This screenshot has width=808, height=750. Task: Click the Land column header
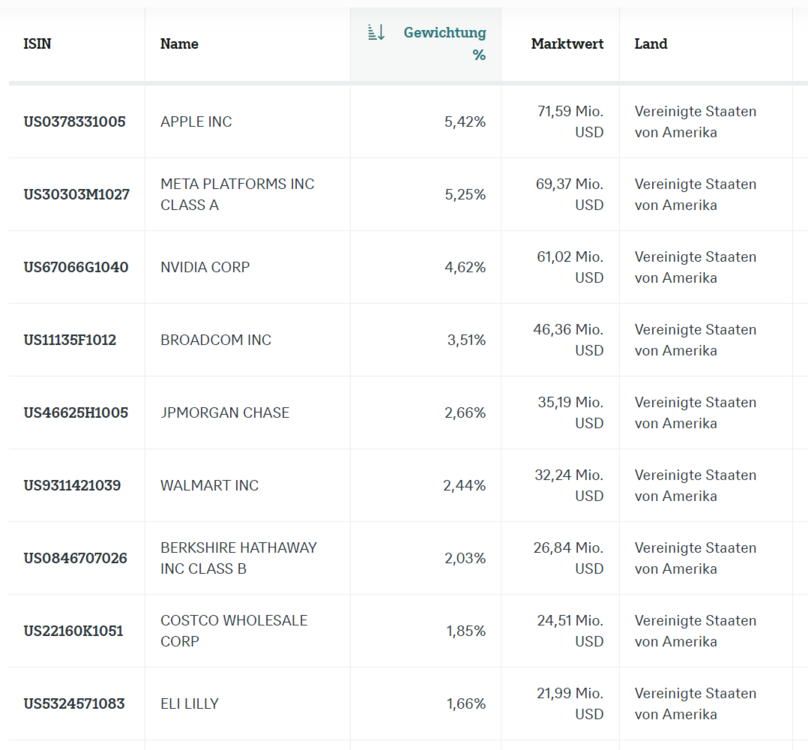coord(650,44)
